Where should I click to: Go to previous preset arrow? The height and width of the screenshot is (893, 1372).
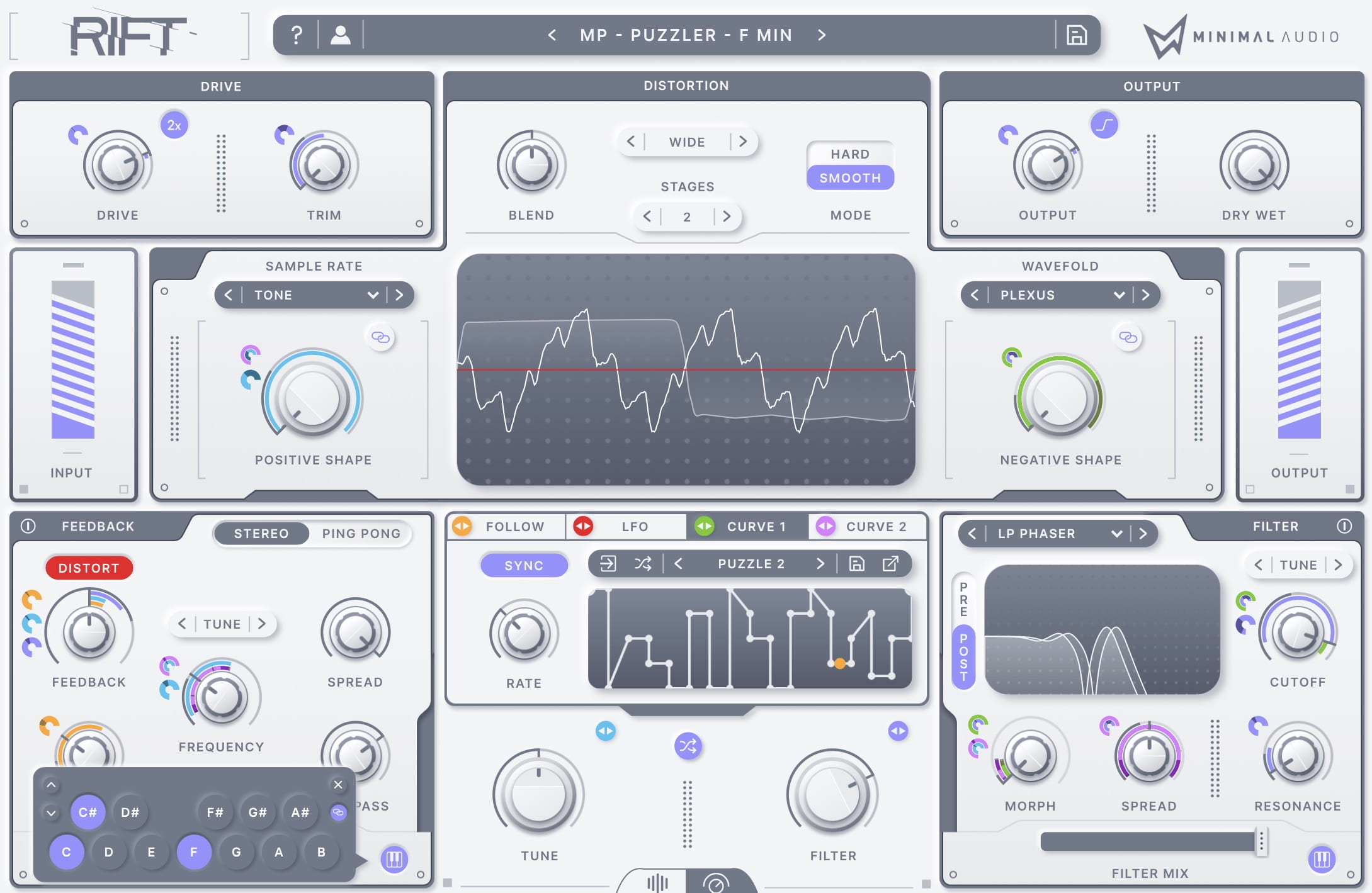(552, 35)
